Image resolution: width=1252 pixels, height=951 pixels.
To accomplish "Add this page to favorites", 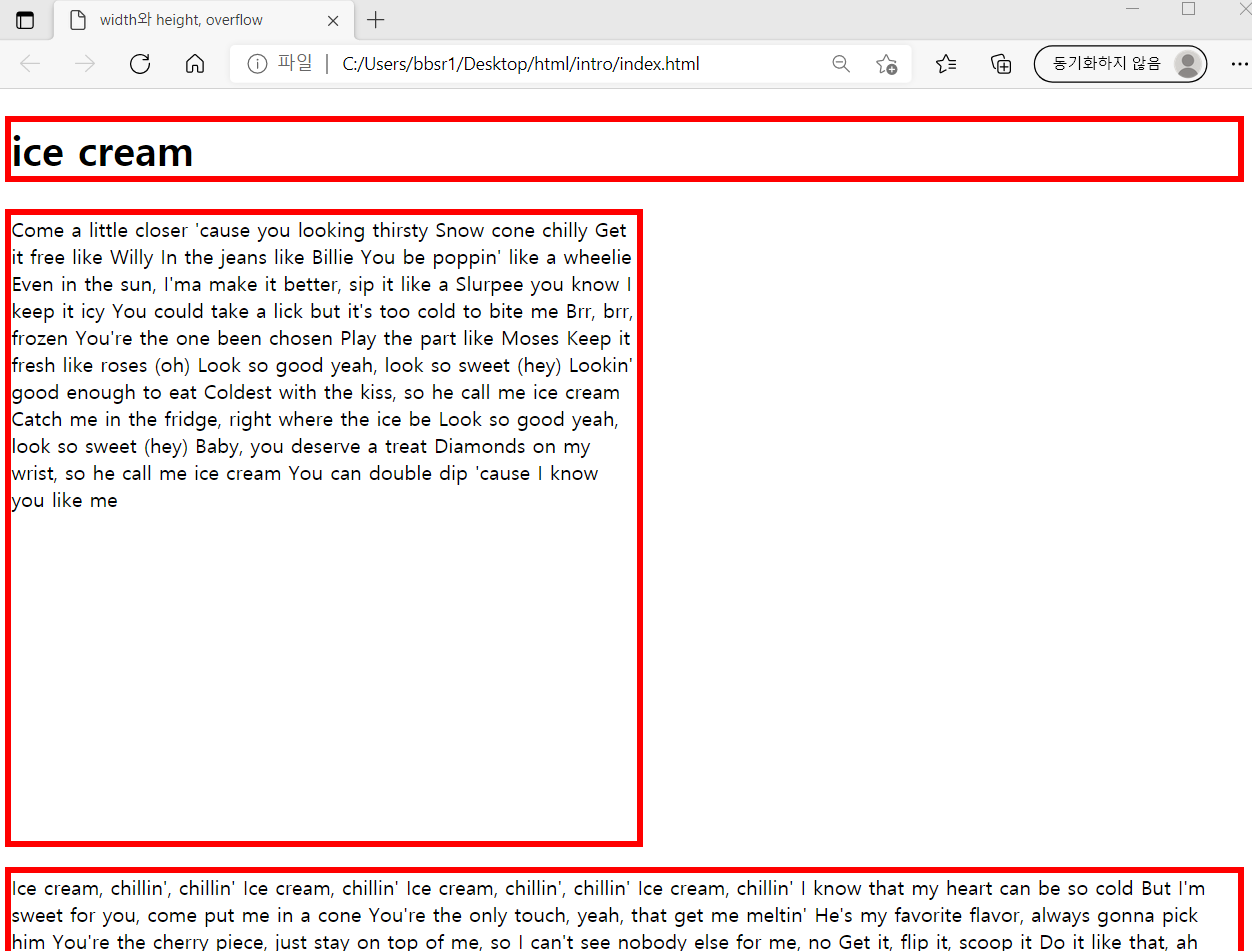I will tap(886, 64).
